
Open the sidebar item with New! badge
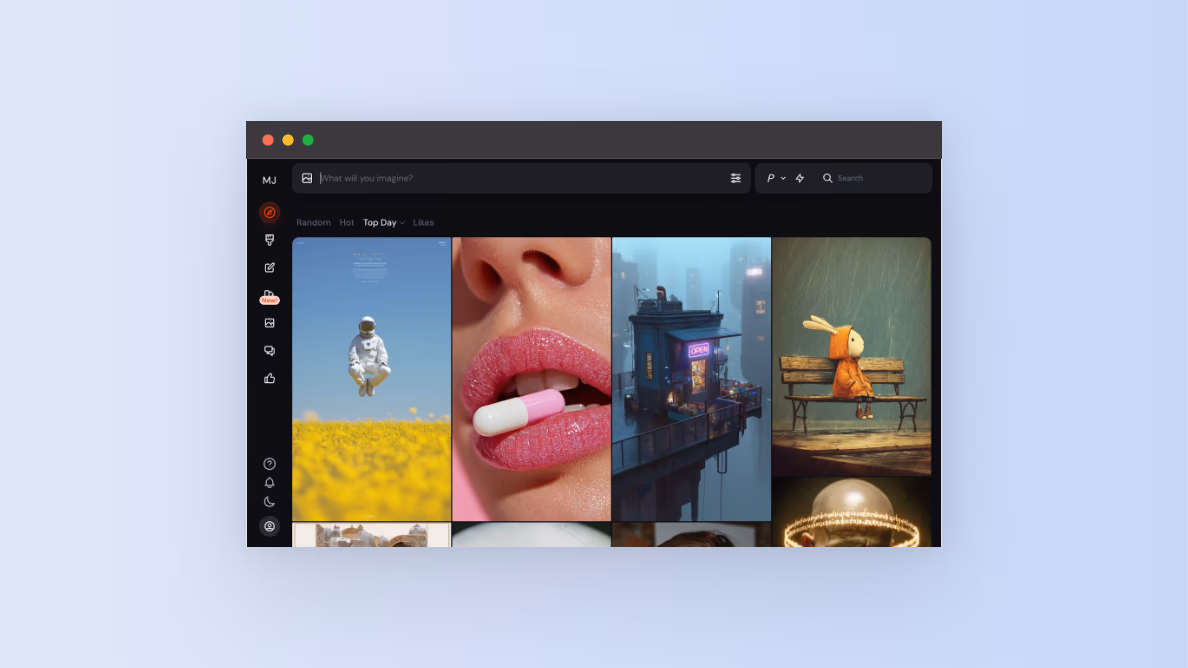click(x=269, y=295)
